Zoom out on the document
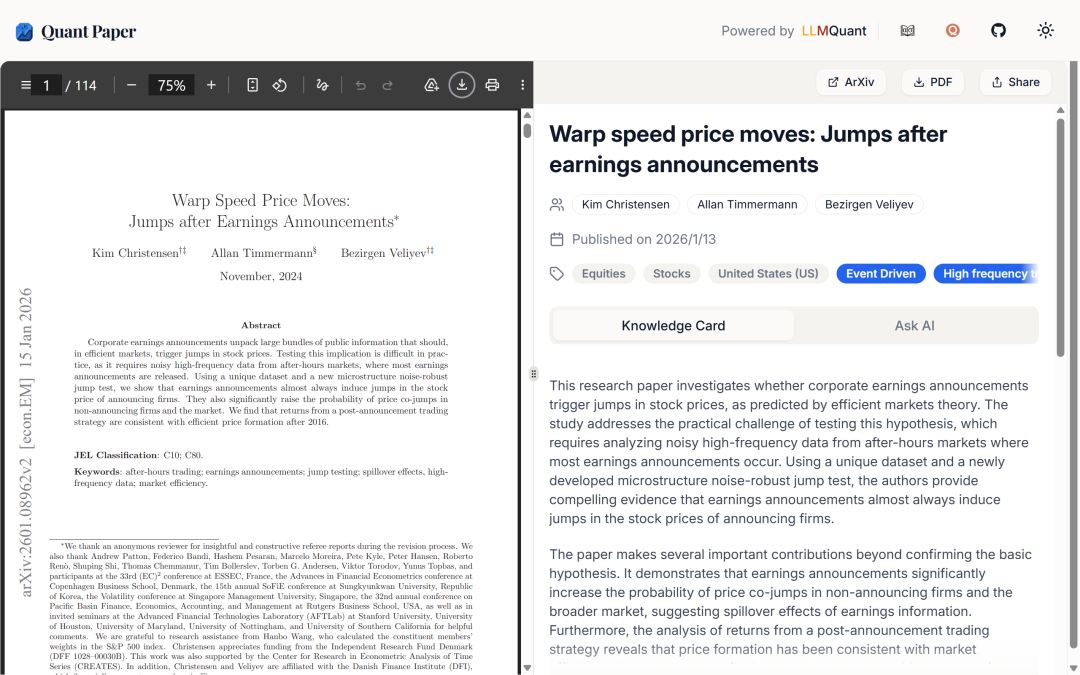The image size is (1080, 675). pyautogui.click(x=131, y=84)
